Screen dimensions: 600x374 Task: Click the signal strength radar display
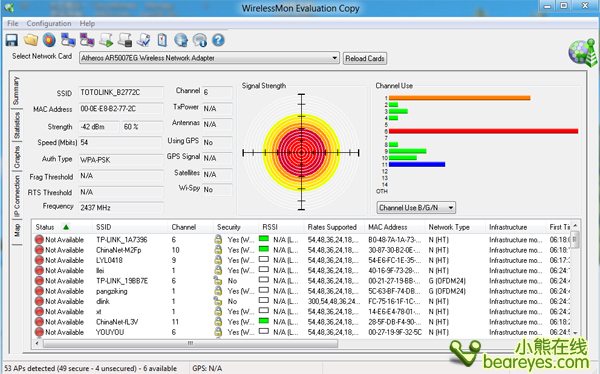(x=302, y=152)
